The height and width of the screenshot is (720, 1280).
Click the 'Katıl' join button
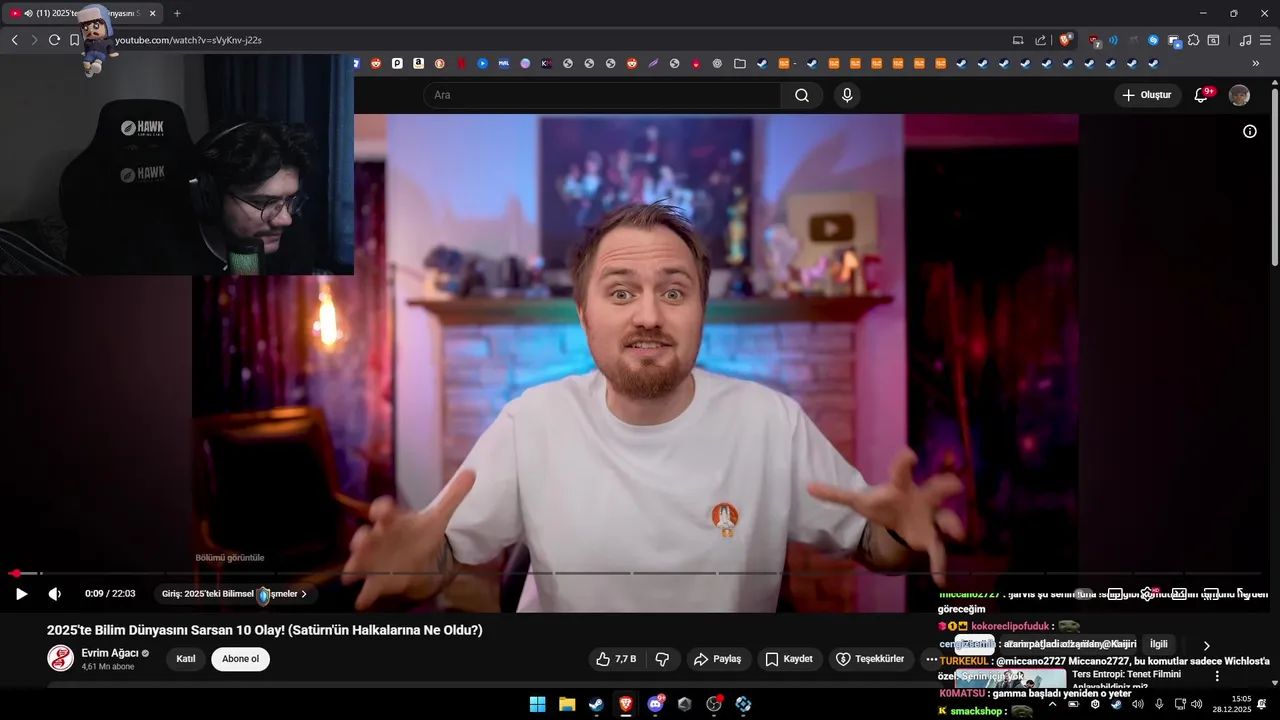tap(186, 659)
